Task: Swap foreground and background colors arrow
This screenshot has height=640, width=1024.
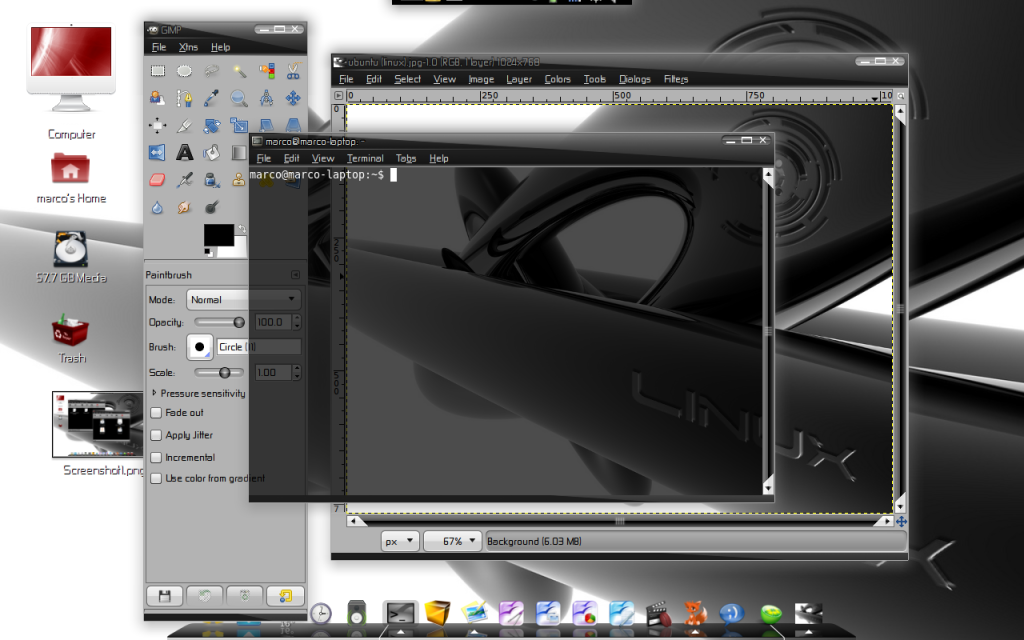Action: pos(242,229)
